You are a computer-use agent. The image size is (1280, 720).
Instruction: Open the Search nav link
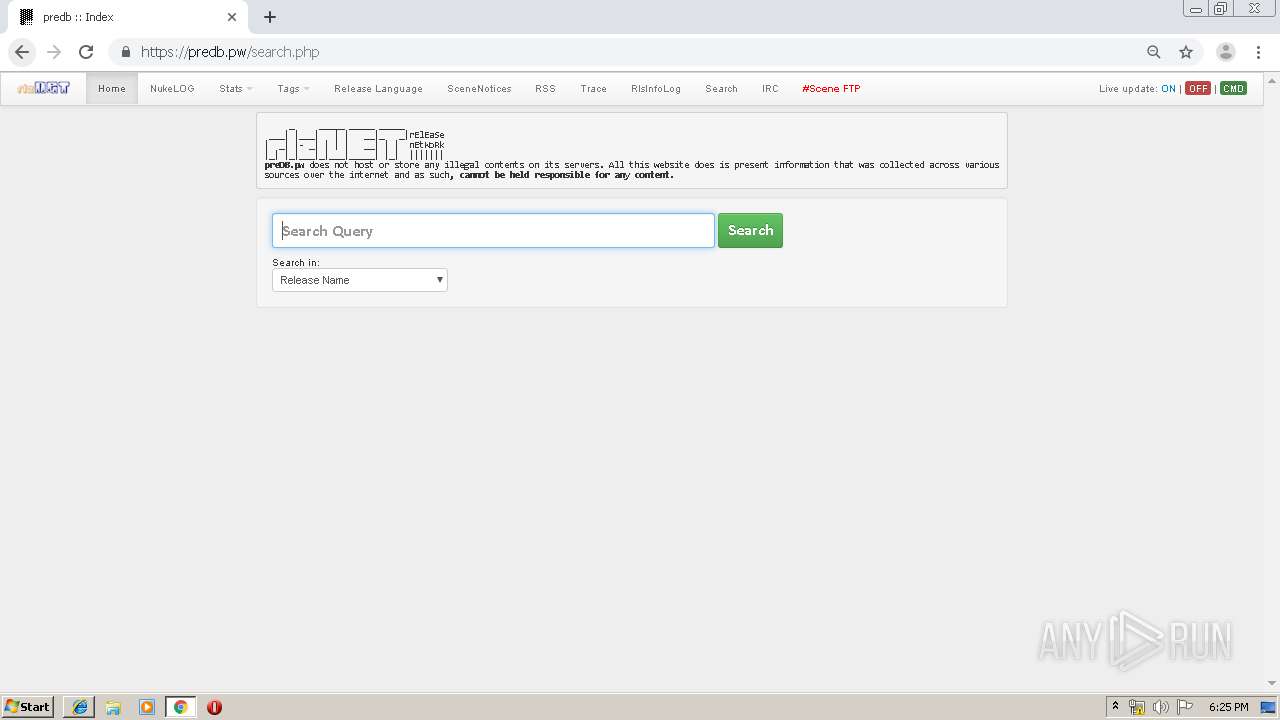pos(721,89)
